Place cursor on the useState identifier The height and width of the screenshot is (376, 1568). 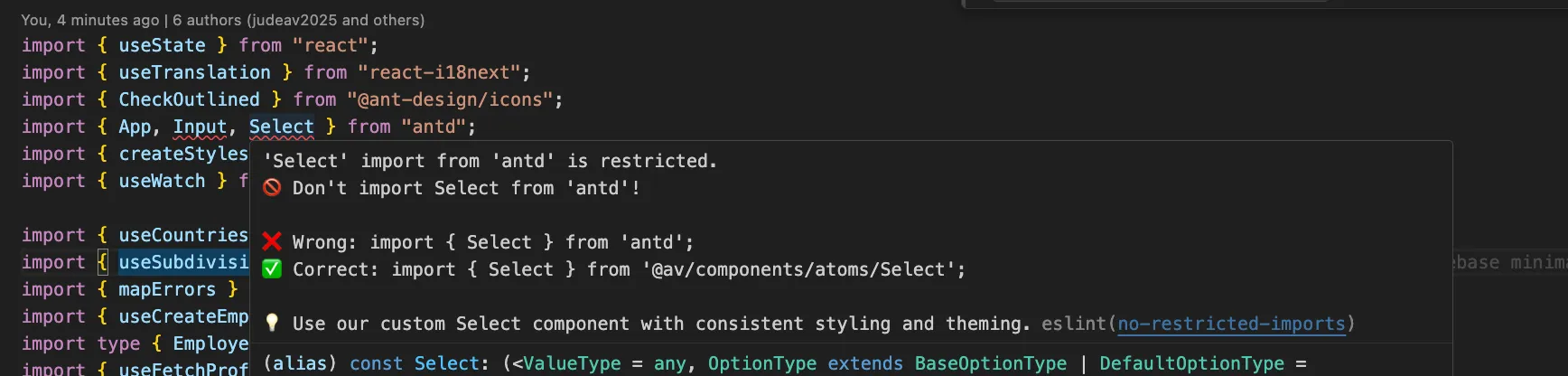tap(162, 45)
